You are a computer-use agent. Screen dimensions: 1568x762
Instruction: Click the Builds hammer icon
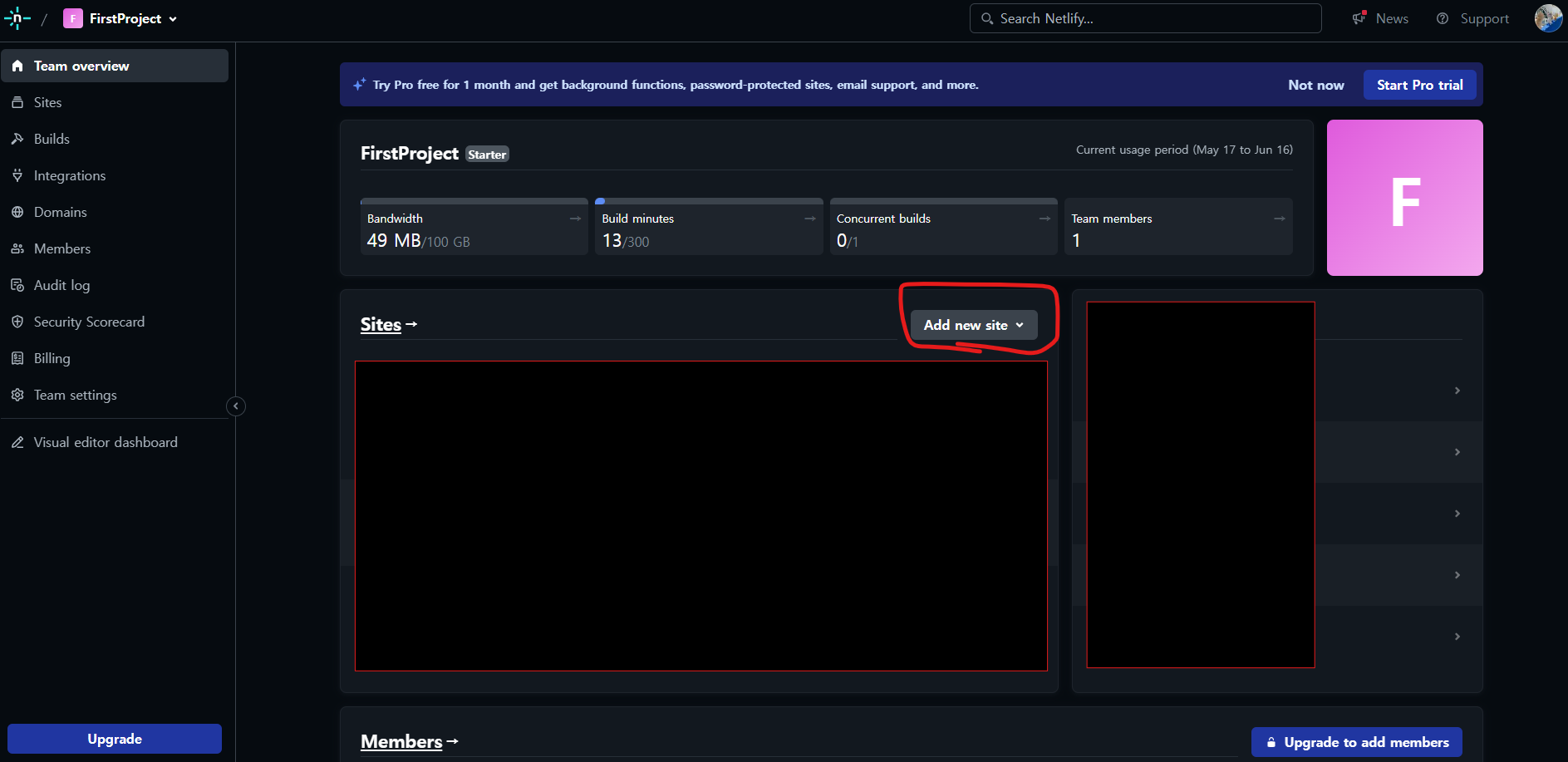coord(17,139)
